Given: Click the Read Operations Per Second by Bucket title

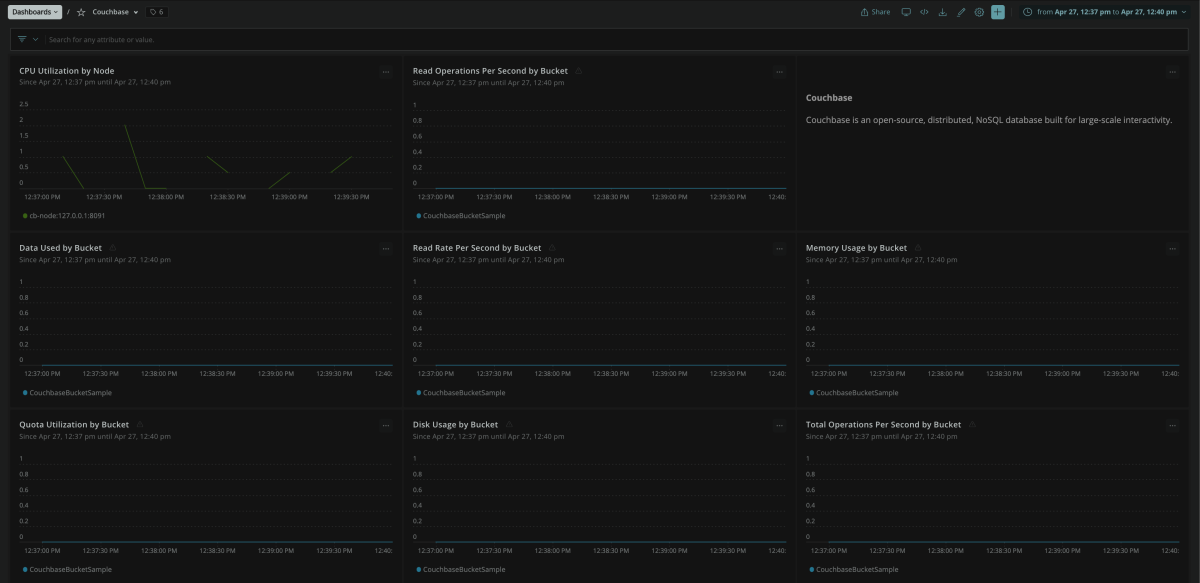Looking at the screenshot, I should [490, 71].
